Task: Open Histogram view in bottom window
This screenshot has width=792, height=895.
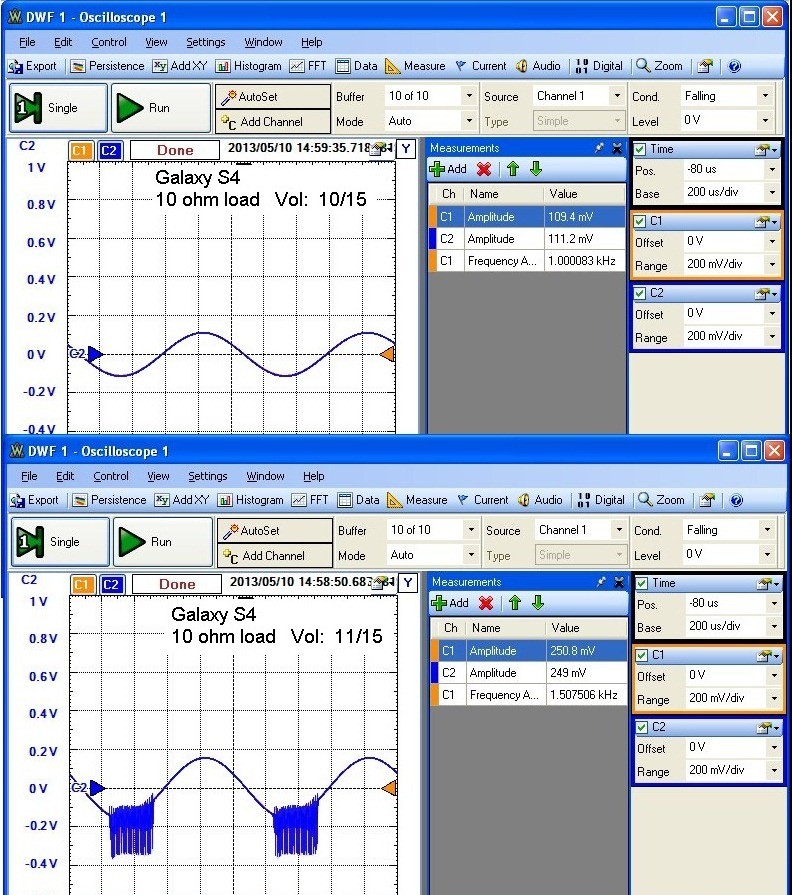Action: [251, 500]
